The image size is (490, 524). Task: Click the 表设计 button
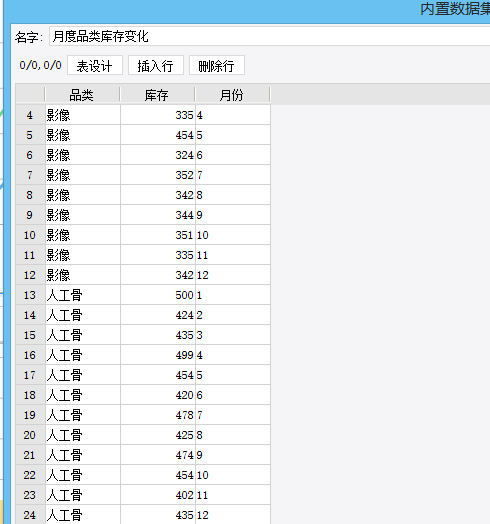click(x=95, y=65)
